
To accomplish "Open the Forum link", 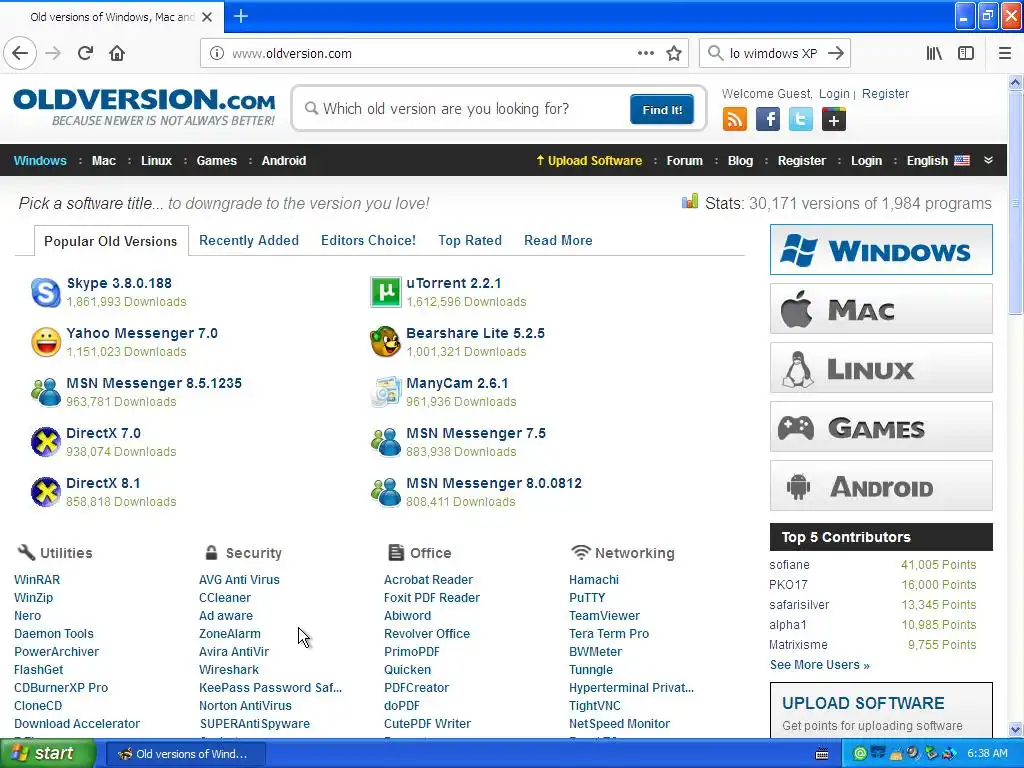I will click(x=684, y=161).
